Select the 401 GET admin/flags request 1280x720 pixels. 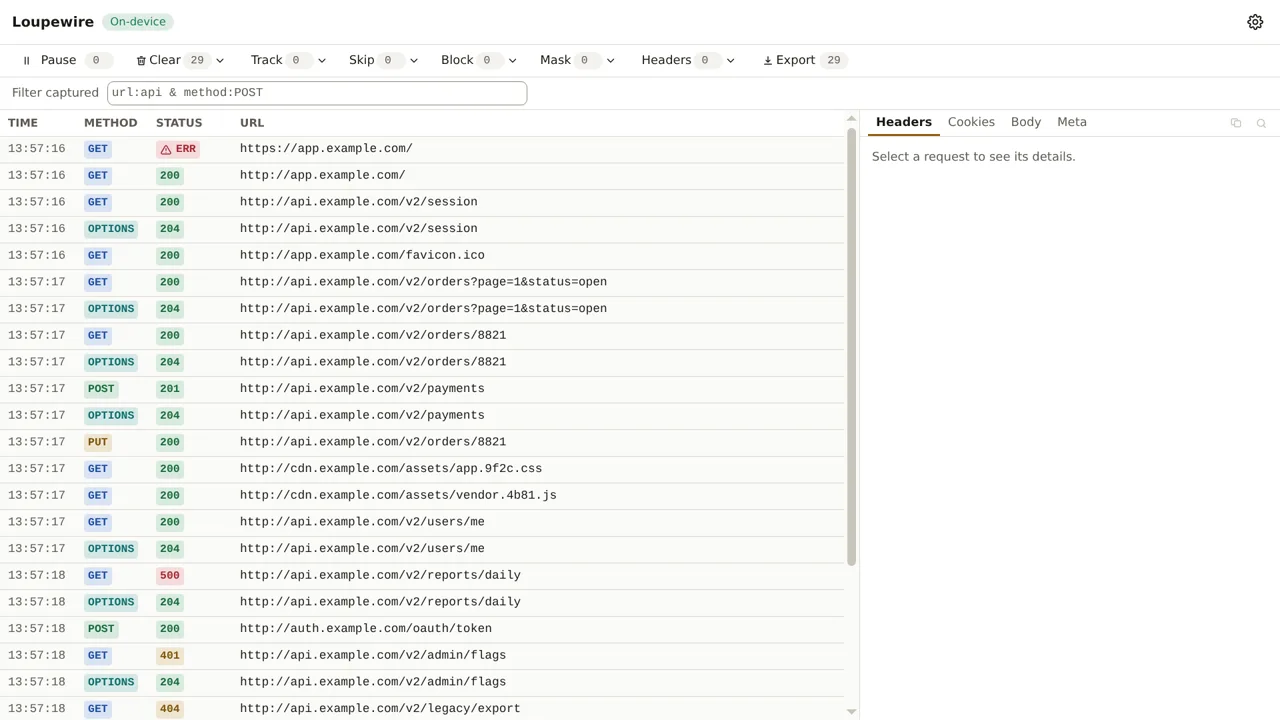tap(422, 656)
